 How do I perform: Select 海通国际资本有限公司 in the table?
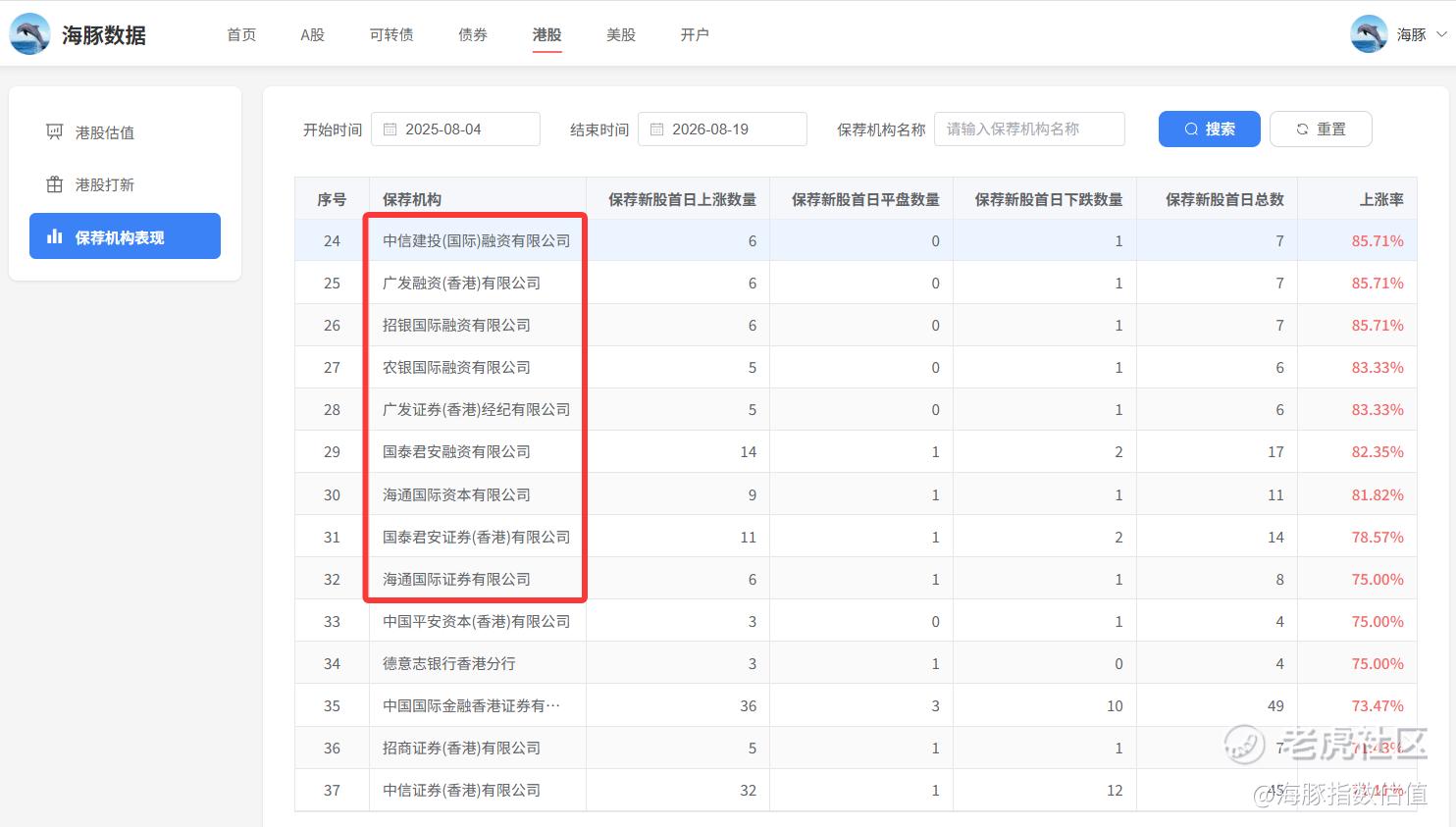pos(456,495)
